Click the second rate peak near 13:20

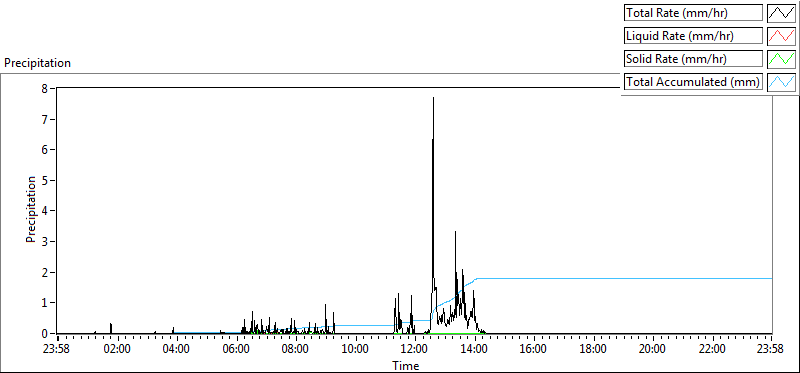coord(456,232)
